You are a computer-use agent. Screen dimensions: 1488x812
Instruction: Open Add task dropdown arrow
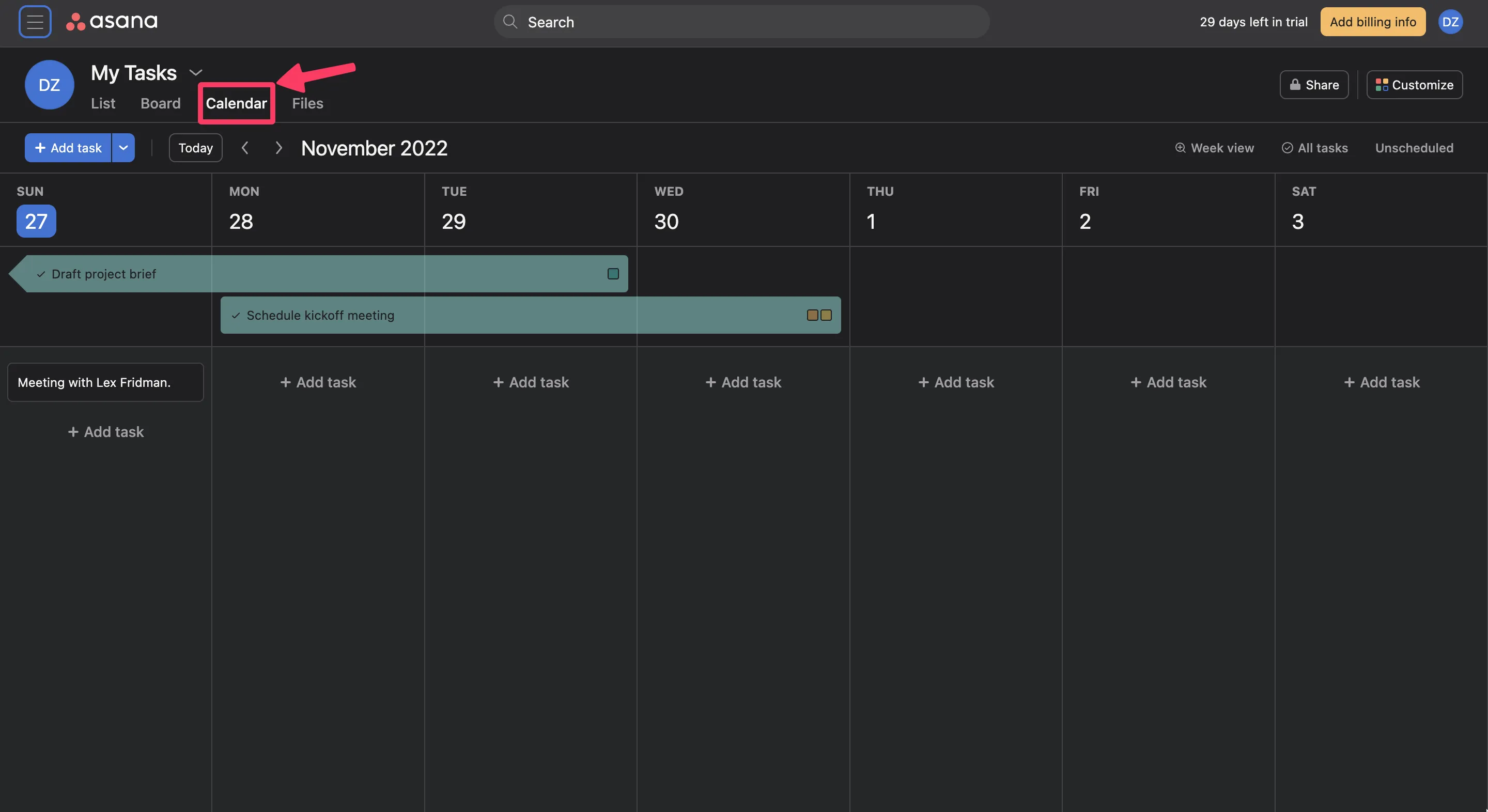[123, 148]
